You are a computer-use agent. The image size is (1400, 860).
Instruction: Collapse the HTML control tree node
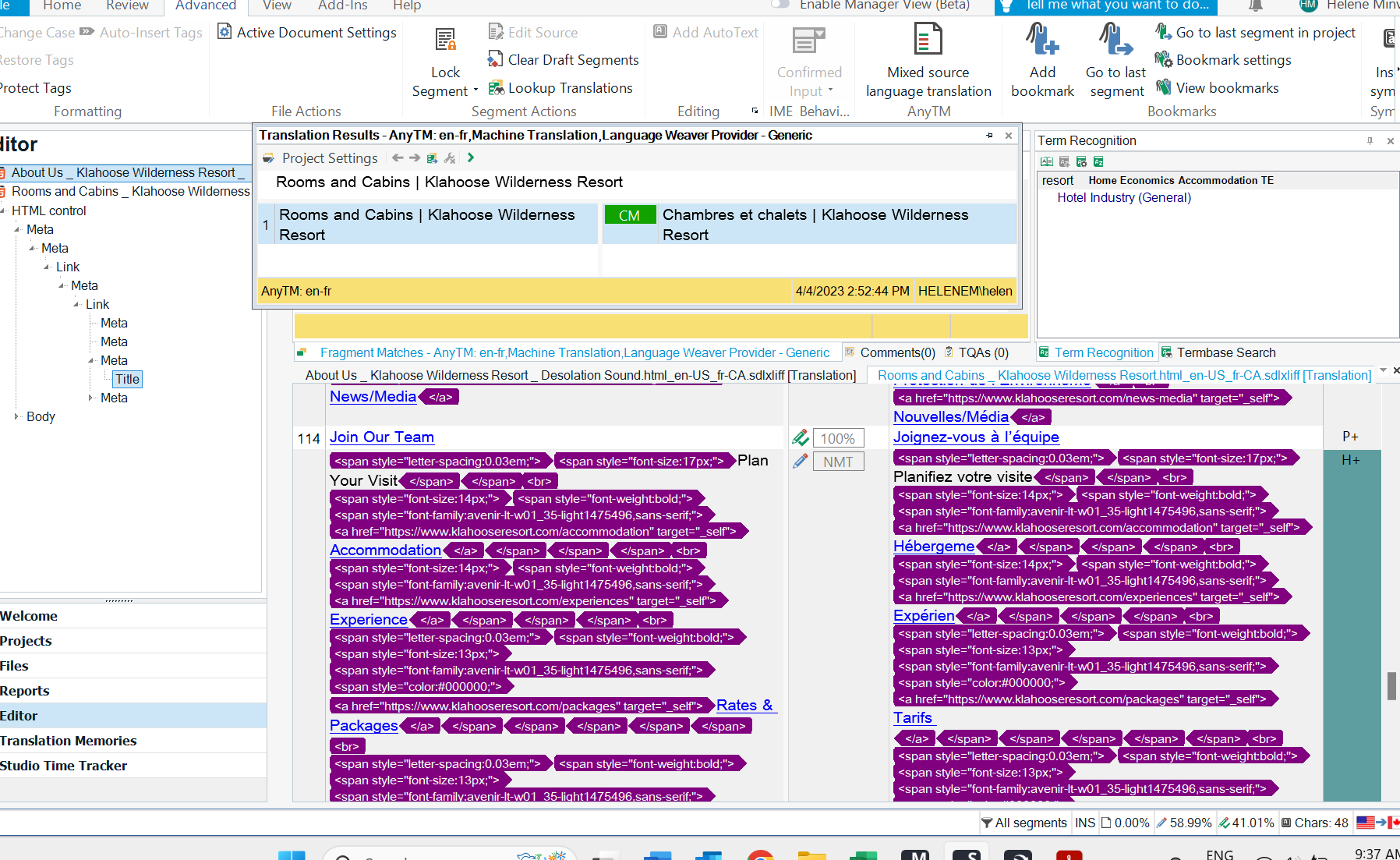[2, 211]
